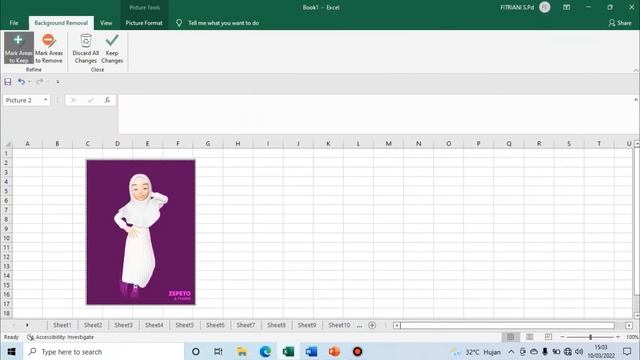Switch to the View tab
Viewport: 640px width, 360px height.
106,23
